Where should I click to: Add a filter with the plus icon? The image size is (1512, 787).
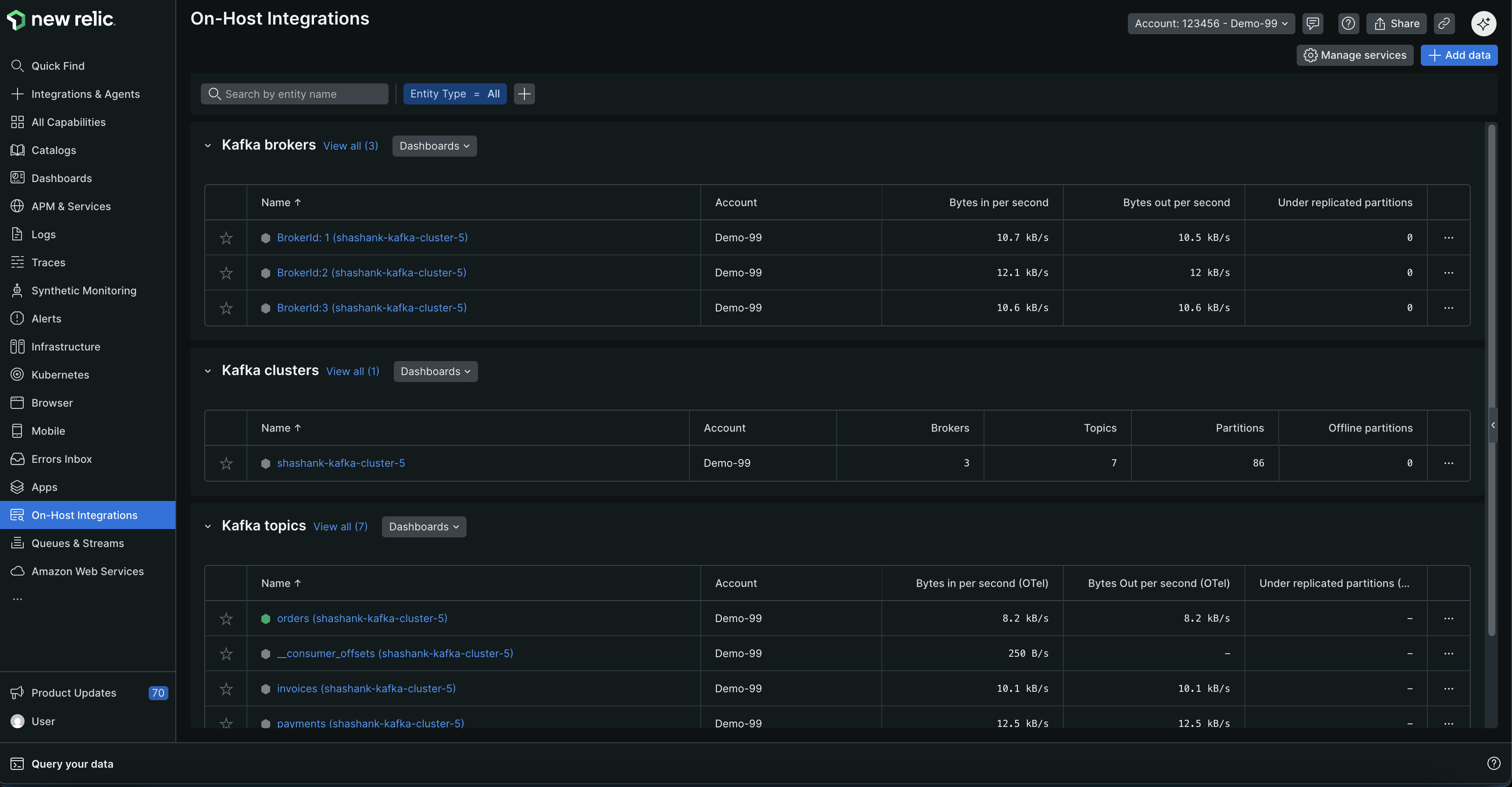coord(524,94)
